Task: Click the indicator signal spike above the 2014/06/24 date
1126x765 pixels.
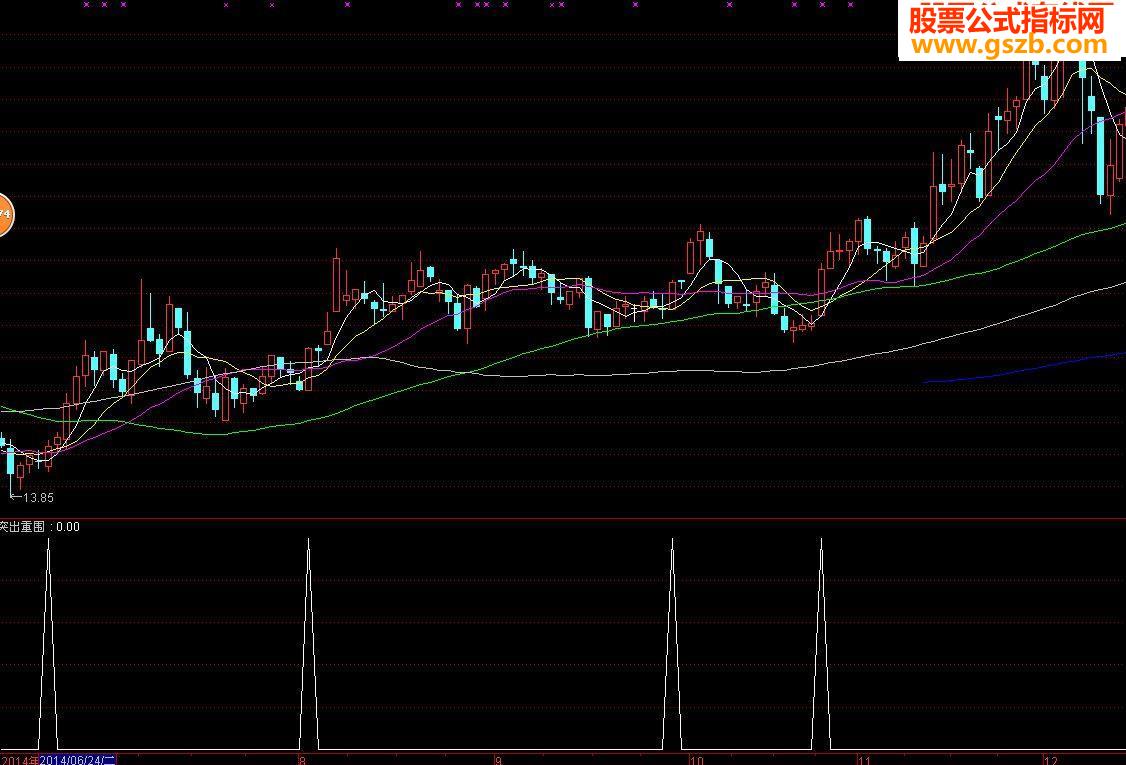Action: pos(48,644)
